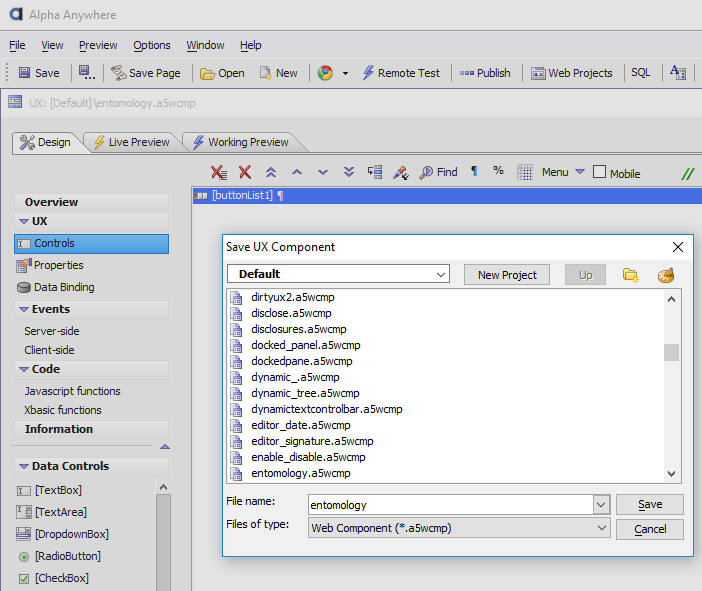
Task: Click the red X delete control icon
Action: 245,172
